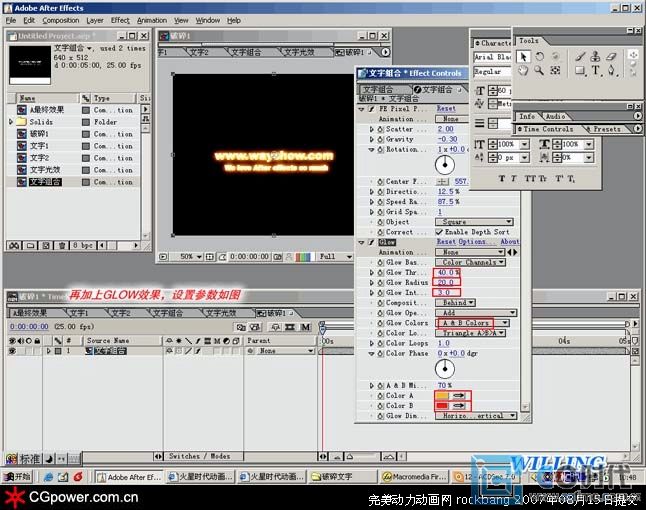Open 破碎文字 folder in taskbar
The height and width of the screenshot is (510, 646).
[342, 477]
